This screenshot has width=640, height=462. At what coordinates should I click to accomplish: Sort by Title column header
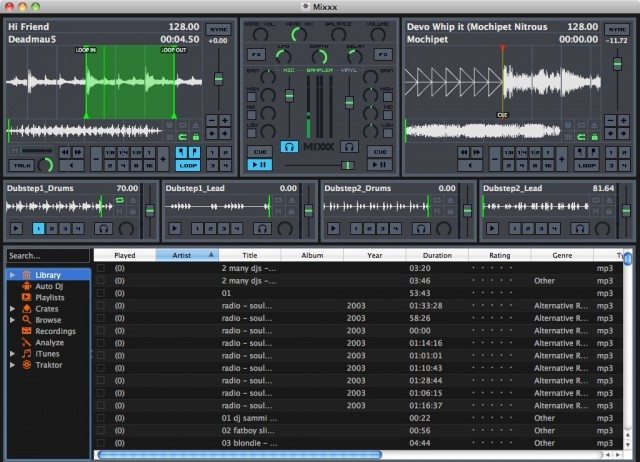pos(250,255)
